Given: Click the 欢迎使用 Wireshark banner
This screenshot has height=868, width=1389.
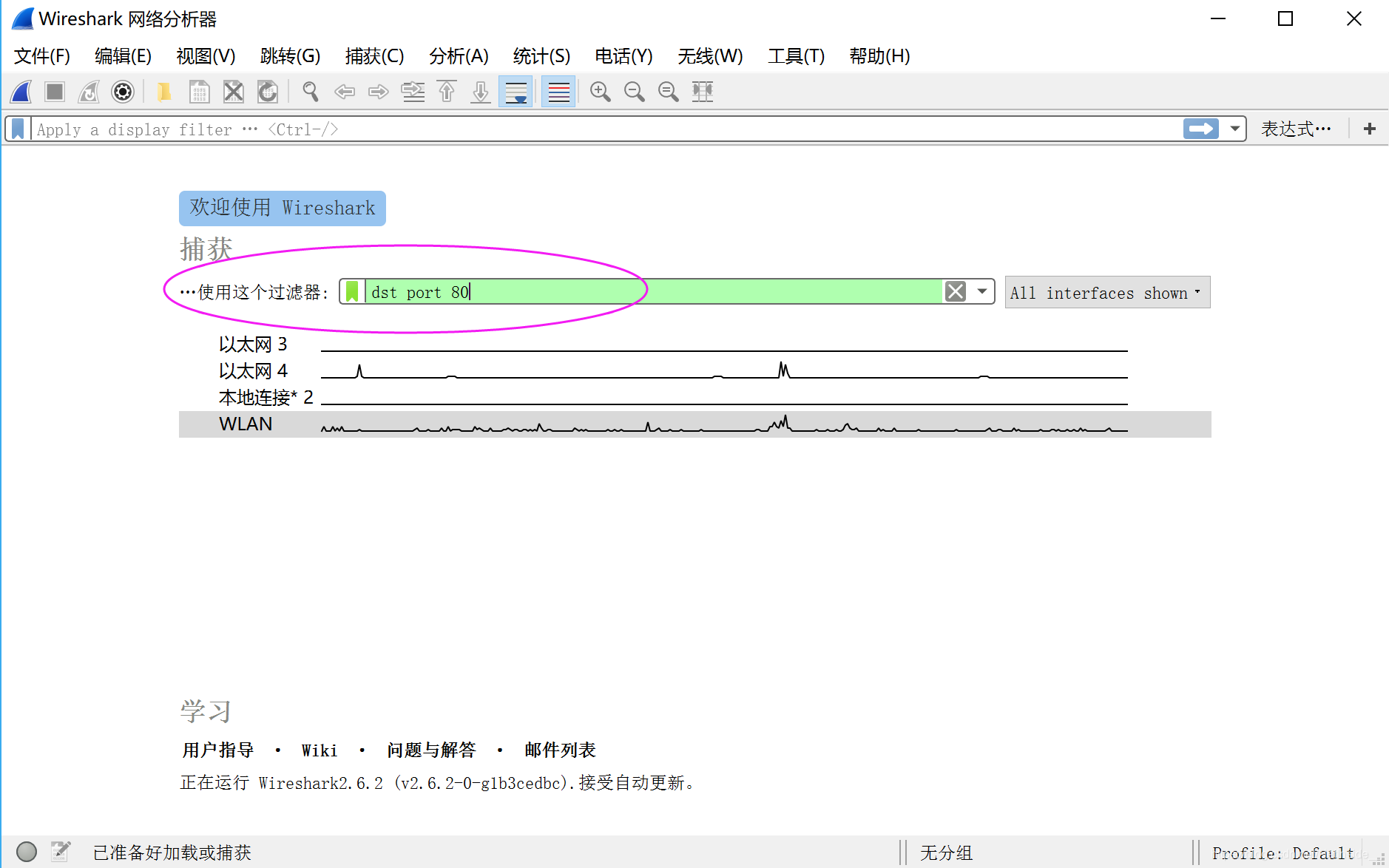Looking at the screenshot, I should (283, 208).
